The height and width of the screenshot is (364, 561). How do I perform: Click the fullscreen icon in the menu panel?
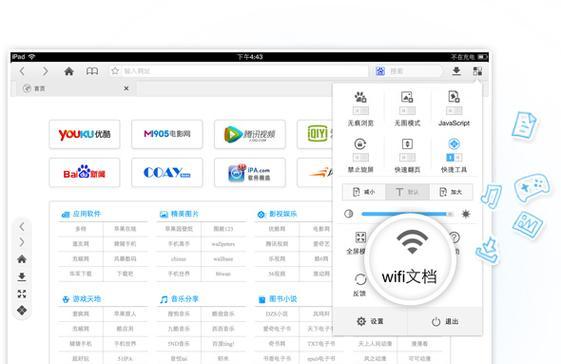tap(360, 237)
